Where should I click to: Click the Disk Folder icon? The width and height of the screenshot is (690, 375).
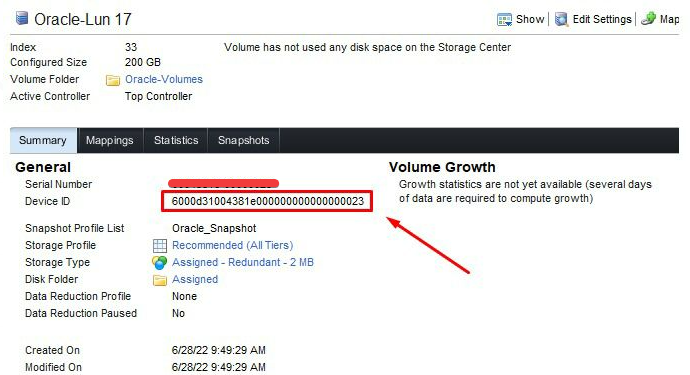(160, 280)
